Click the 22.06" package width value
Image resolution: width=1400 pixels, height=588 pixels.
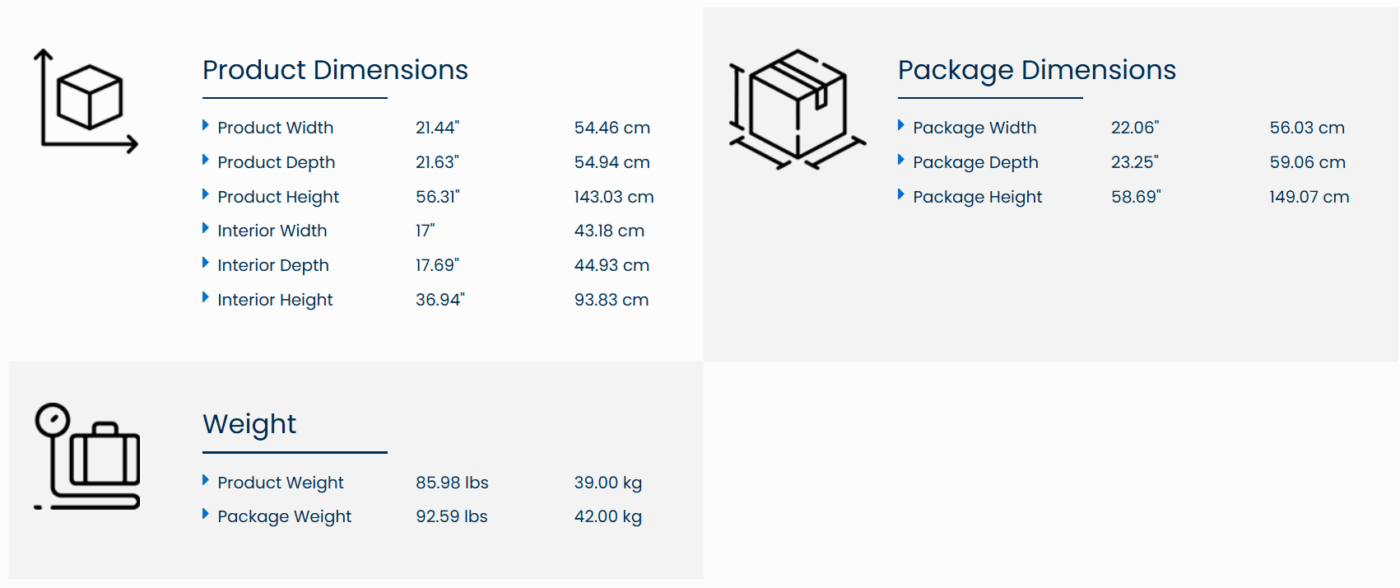(x=1135, y=128)
